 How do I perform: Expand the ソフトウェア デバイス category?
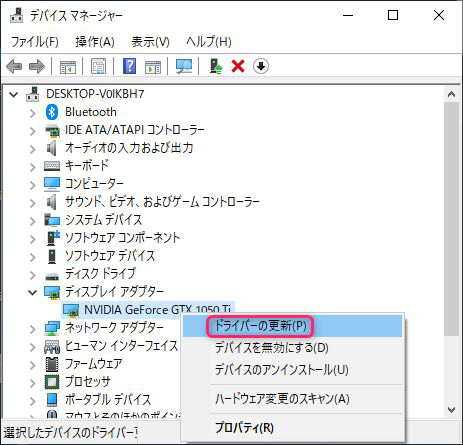pos(32,256)
